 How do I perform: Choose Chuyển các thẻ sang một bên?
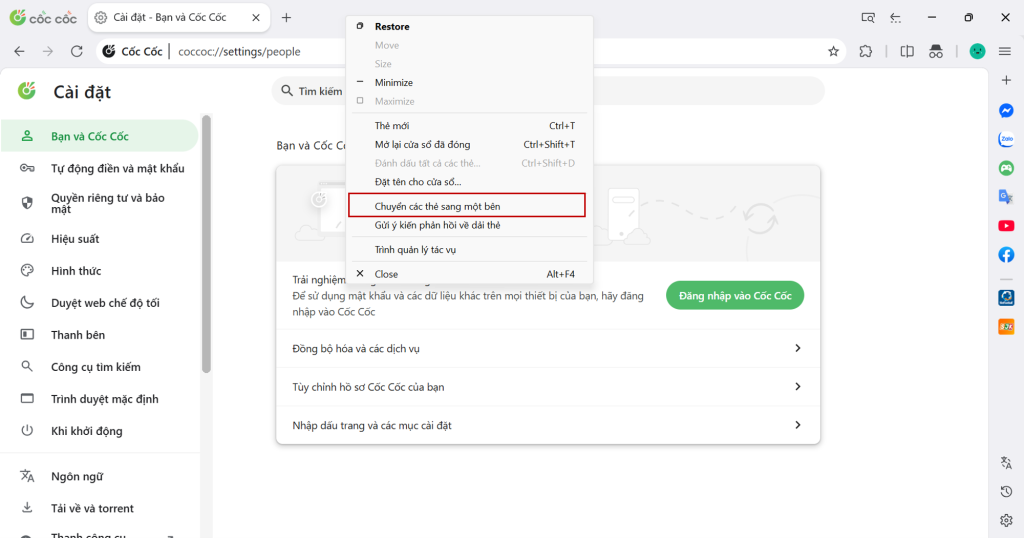tap(467, 206)
